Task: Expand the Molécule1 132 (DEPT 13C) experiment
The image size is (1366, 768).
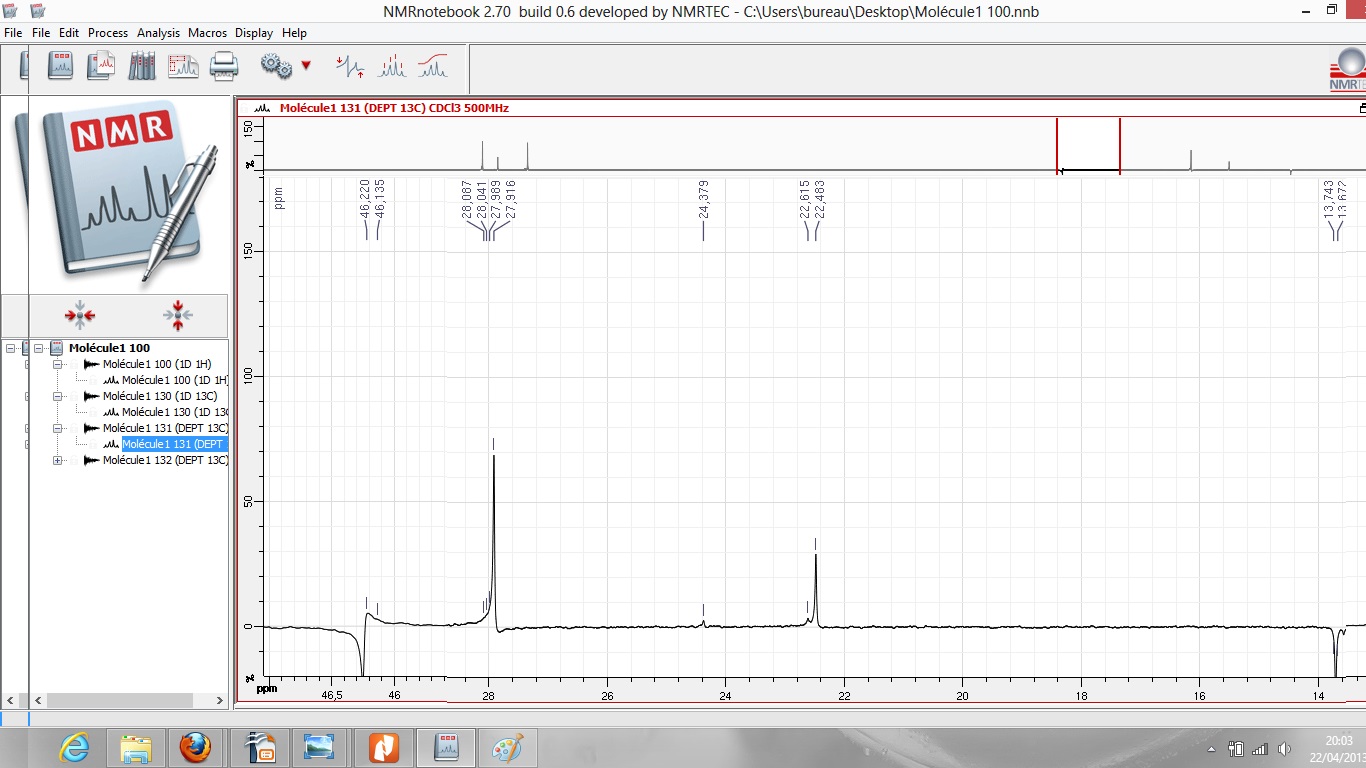Action: click(x=58, y=460)
